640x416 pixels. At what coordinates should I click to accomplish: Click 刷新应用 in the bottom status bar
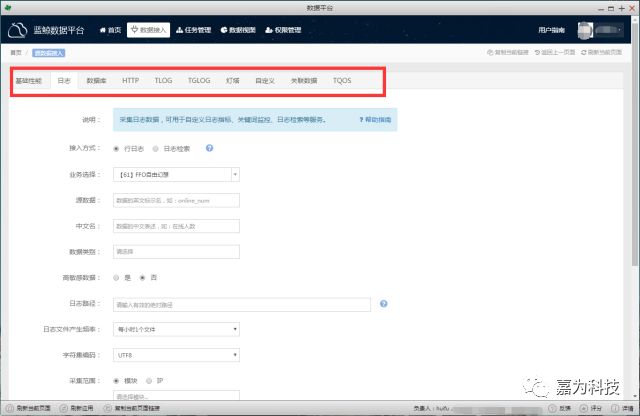tap(77, 408)
